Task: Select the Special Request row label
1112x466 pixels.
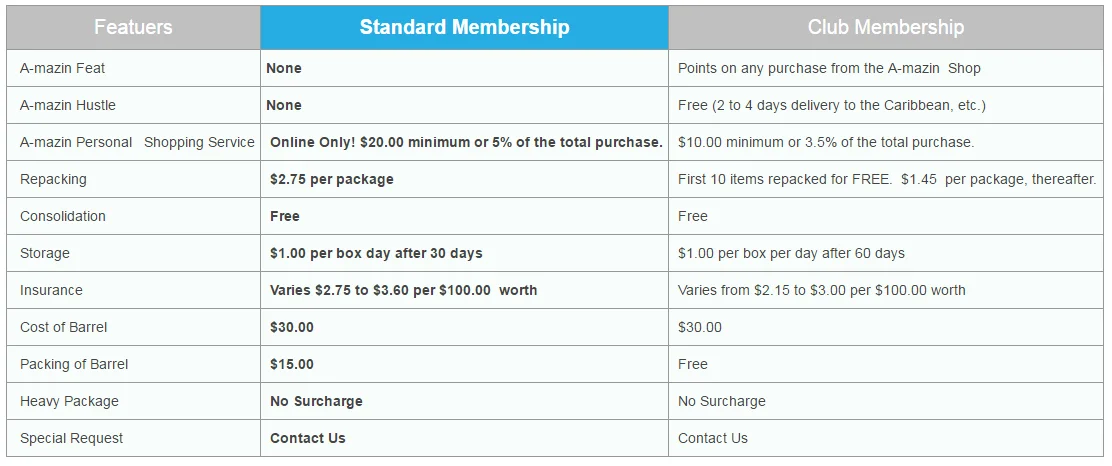Action: coord(71,438)
